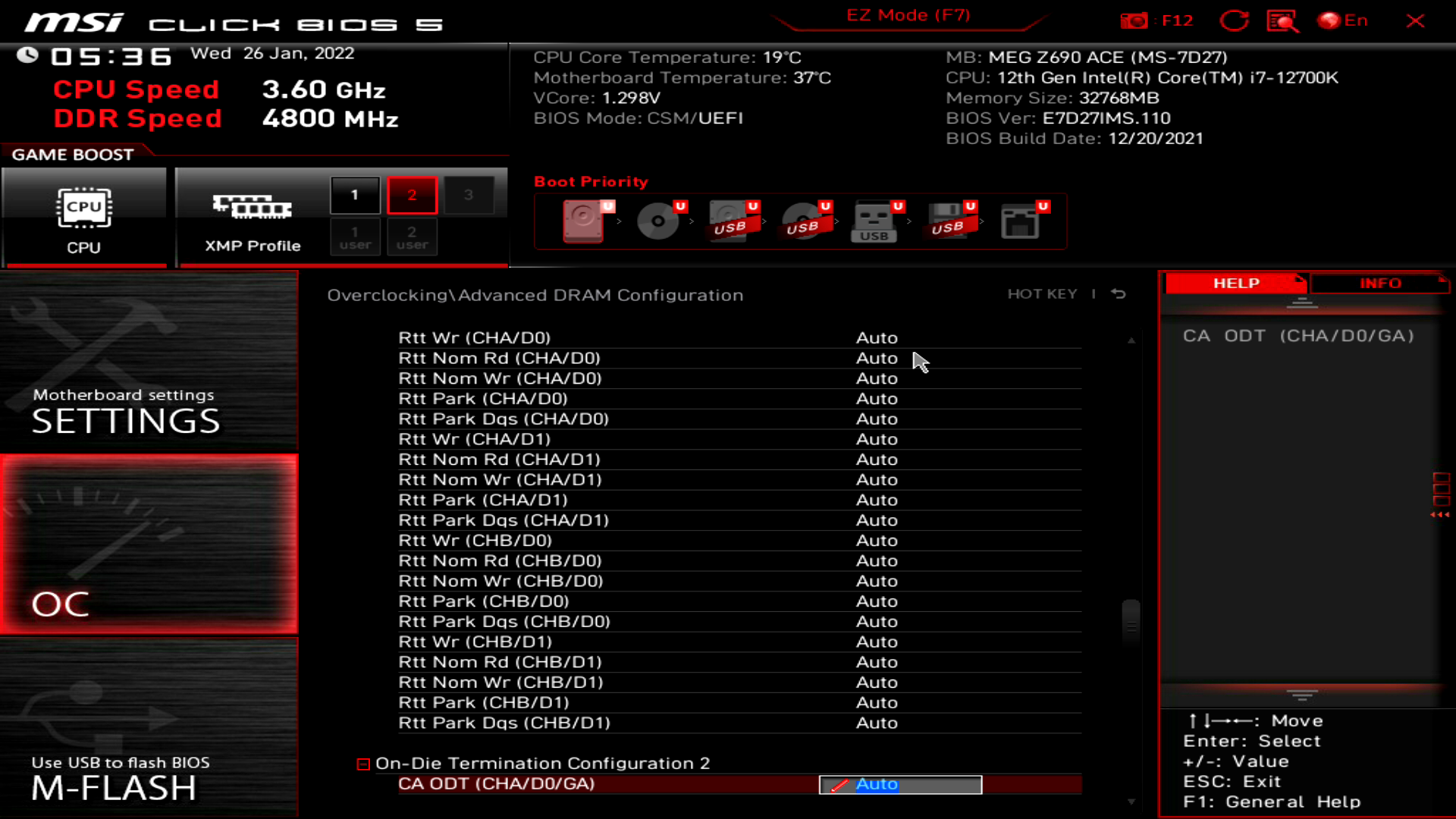1456x819 pixels.
Task: Take a screenshot using the F12 camera icon
Action: (x=1134, y=20)
